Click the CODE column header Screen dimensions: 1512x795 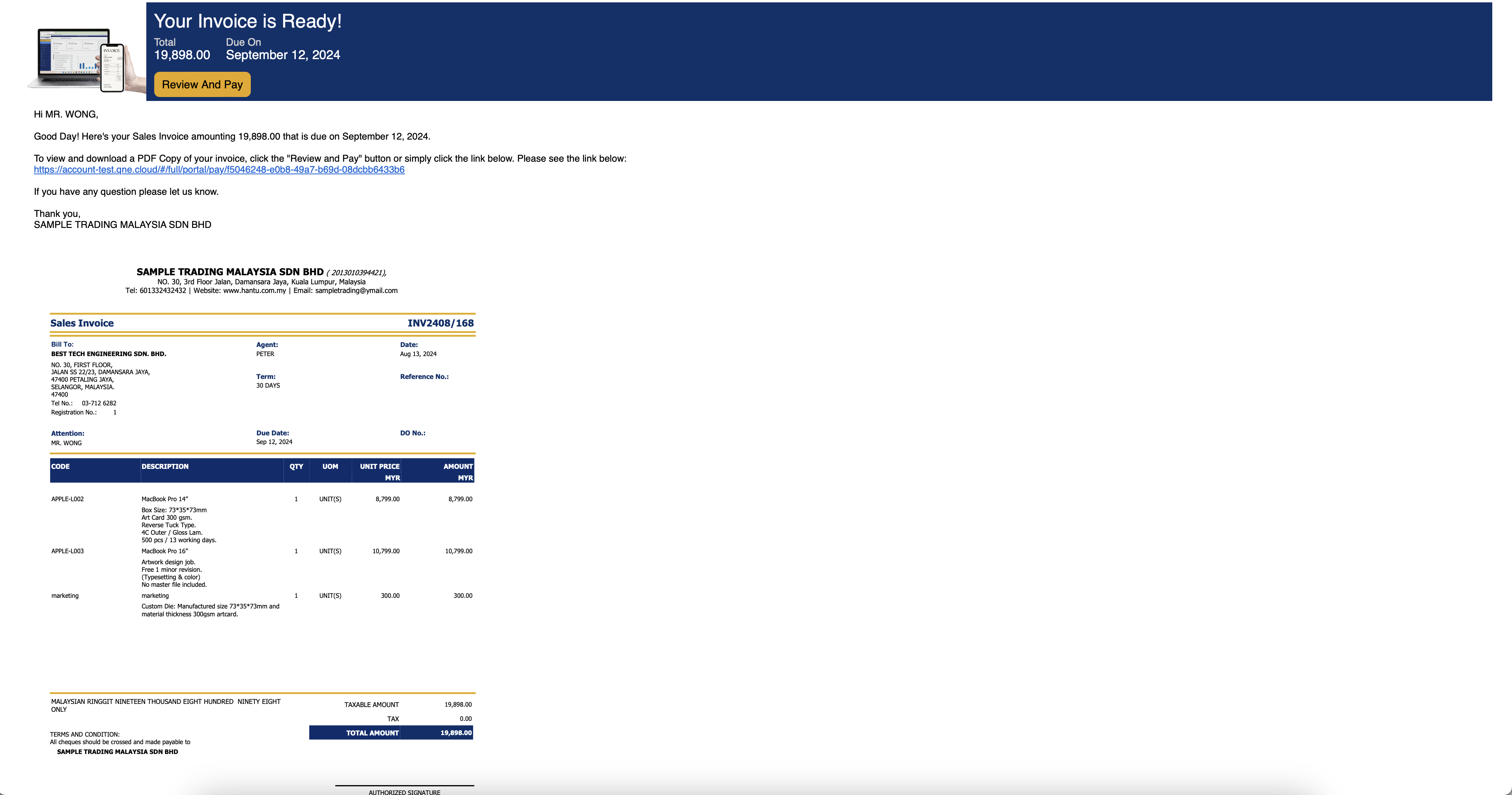(60, 467)
